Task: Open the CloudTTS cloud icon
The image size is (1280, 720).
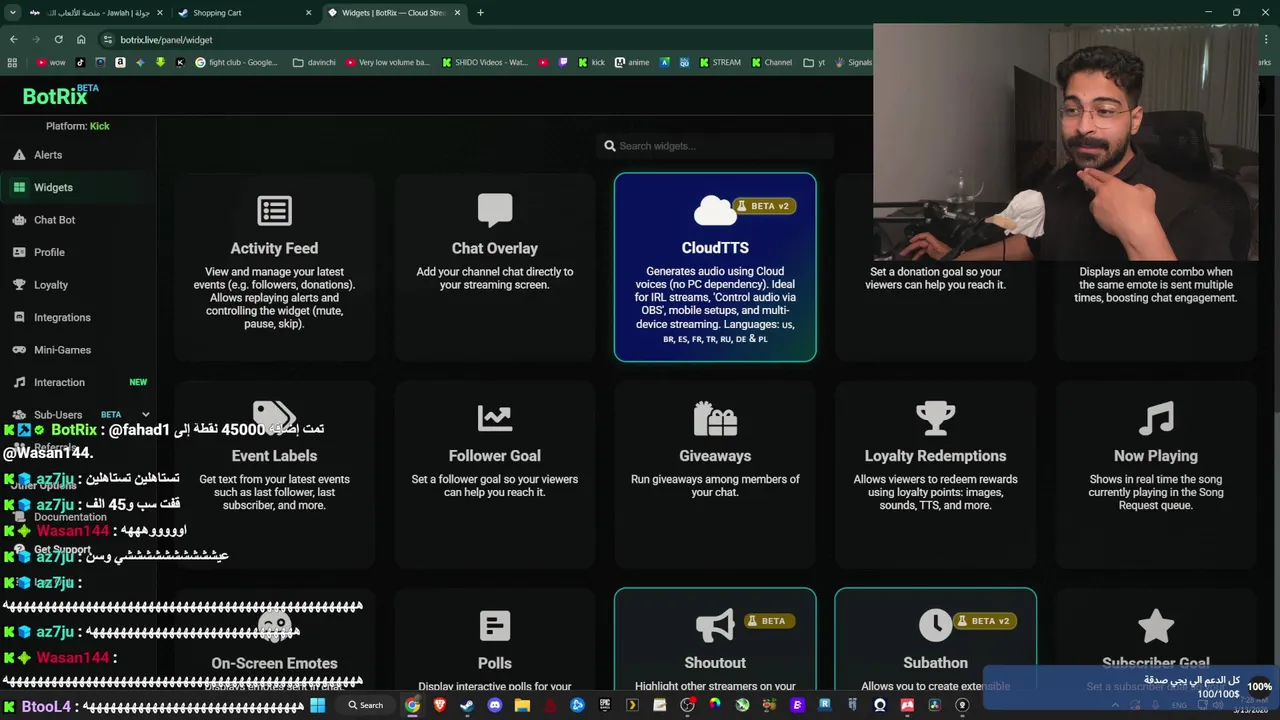Action: [x=714, y=210]
